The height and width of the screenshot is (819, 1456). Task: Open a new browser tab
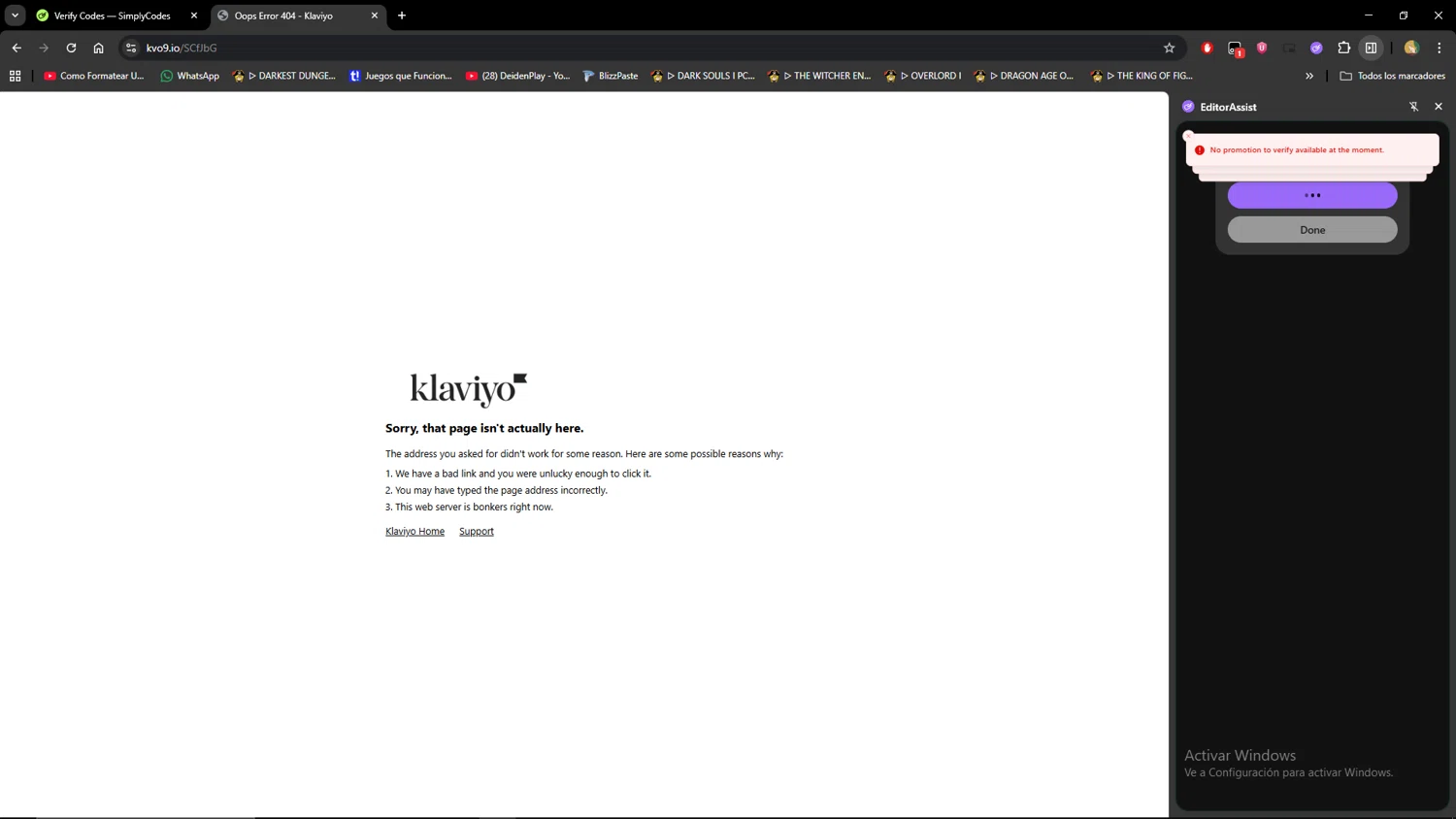click(x=402, y=16)
